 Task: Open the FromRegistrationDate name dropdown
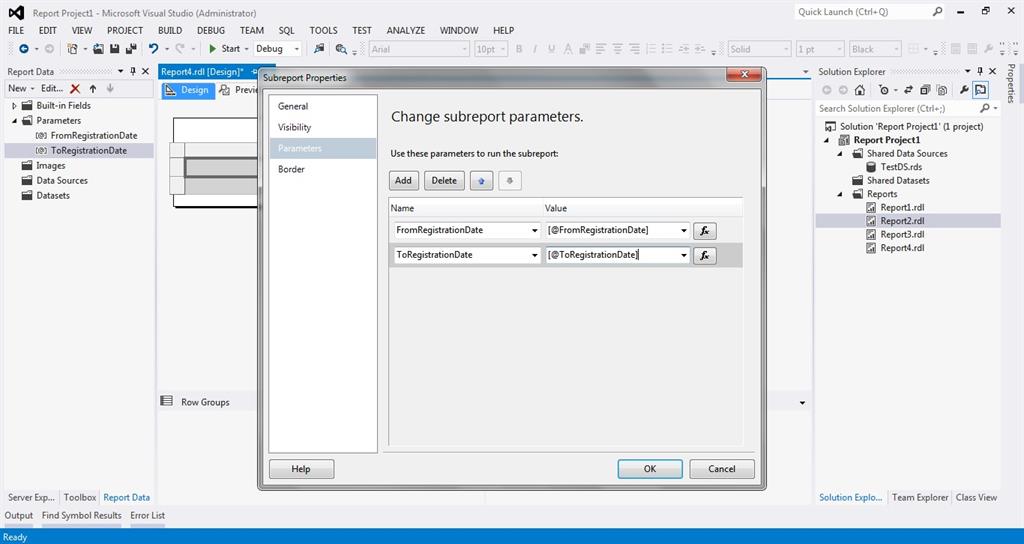535,231
